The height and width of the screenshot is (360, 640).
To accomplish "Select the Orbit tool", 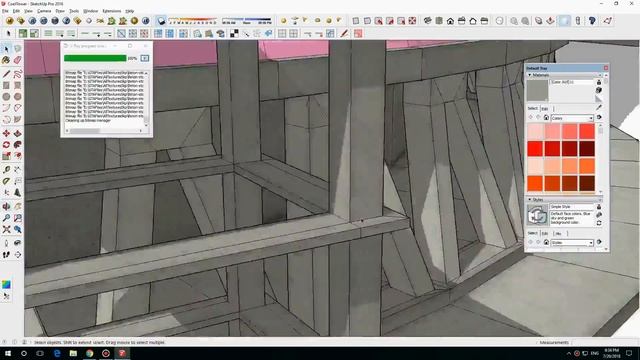I will point(6,207).
